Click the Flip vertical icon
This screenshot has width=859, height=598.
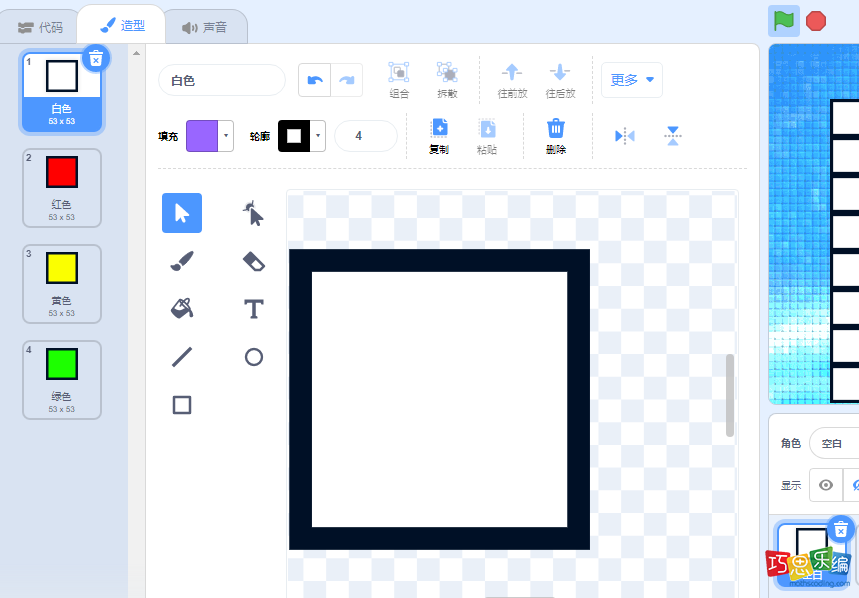tap(673, 136)
